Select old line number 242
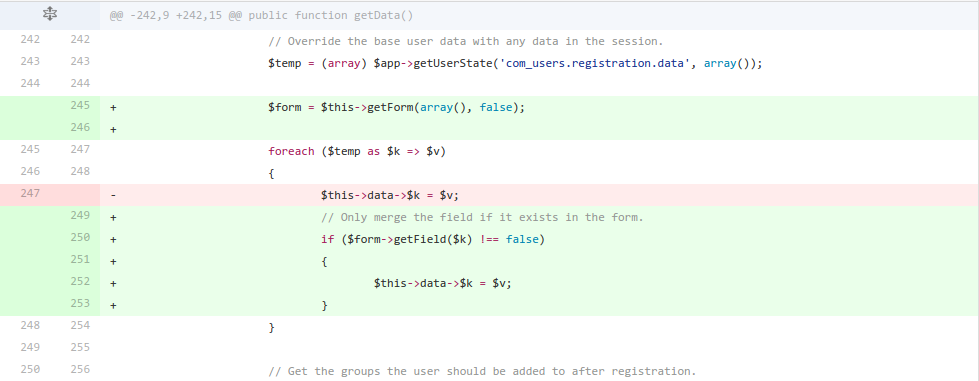Image resolution: width=979 pixels, height=381 pixels. (x=30, y=39)
